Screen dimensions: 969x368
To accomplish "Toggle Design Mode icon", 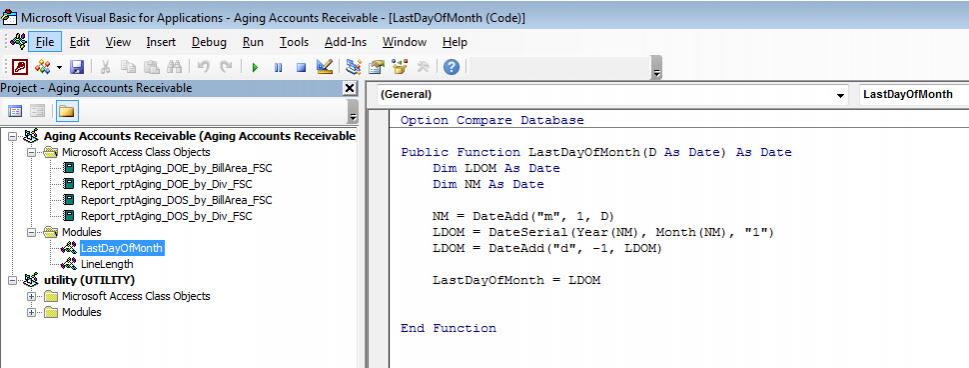I will [324, 67].
